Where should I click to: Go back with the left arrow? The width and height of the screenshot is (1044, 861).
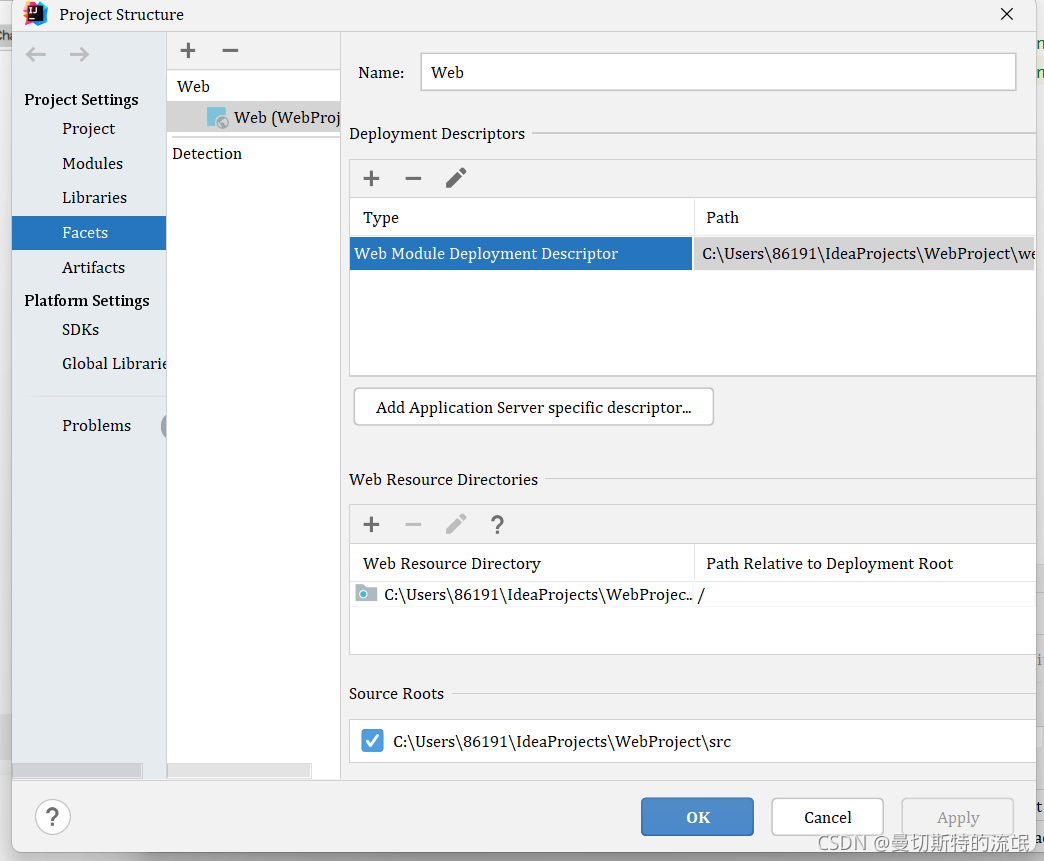(36, 54)
